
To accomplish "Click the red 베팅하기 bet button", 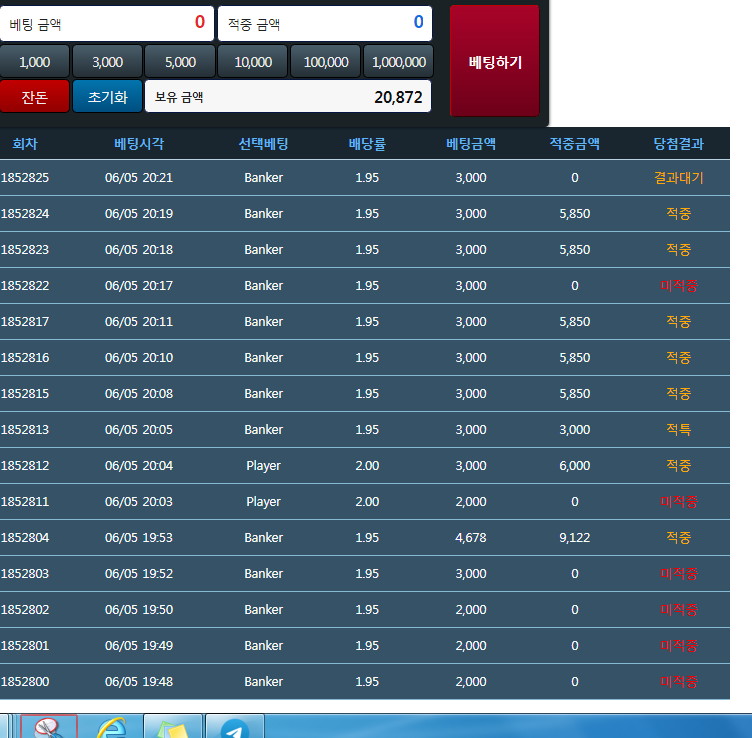I will pyautogui.click(x=494, y=61).
